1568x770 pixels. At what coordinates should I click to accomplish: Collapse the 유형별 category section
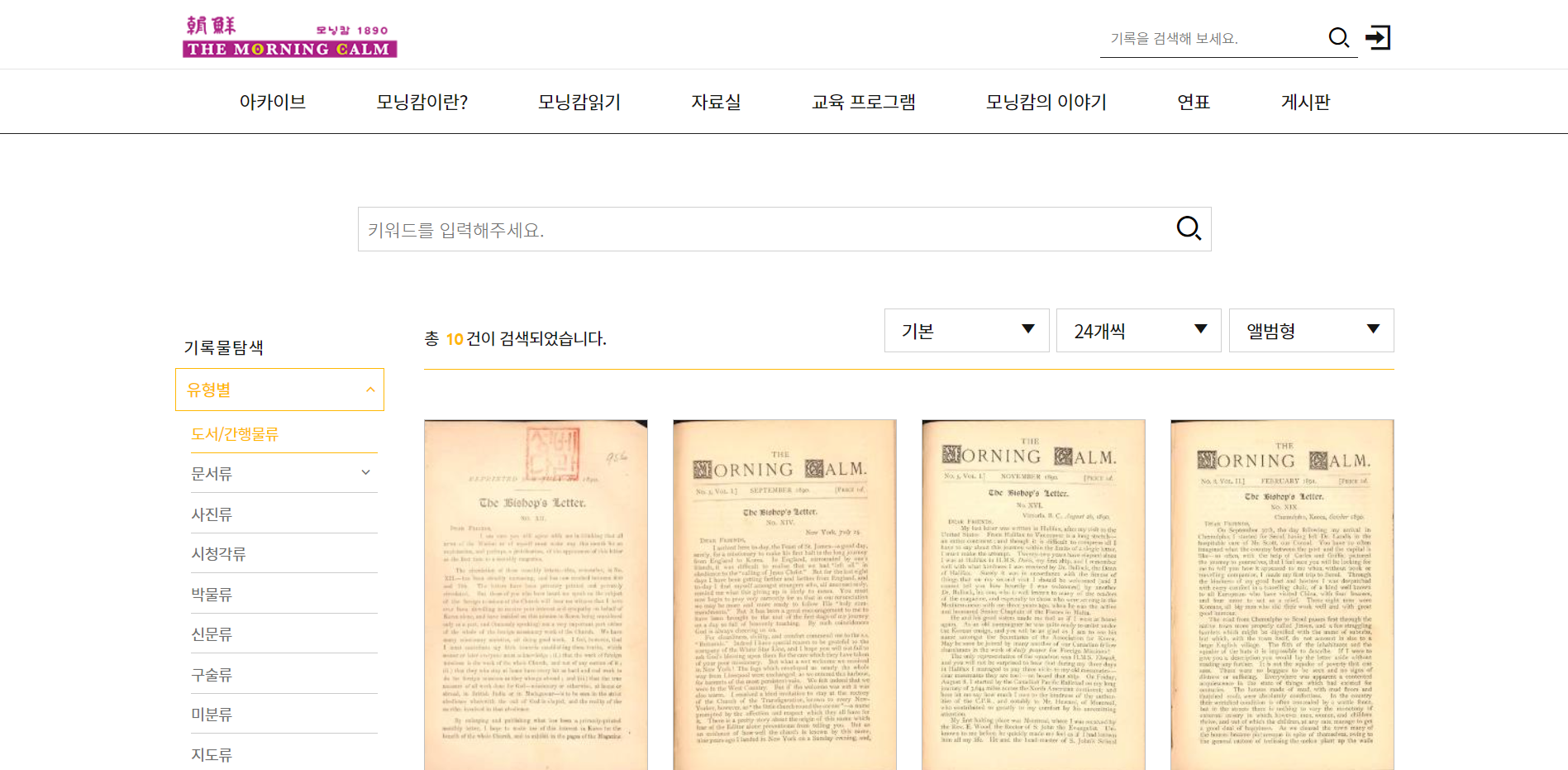[x=370, y=390]
